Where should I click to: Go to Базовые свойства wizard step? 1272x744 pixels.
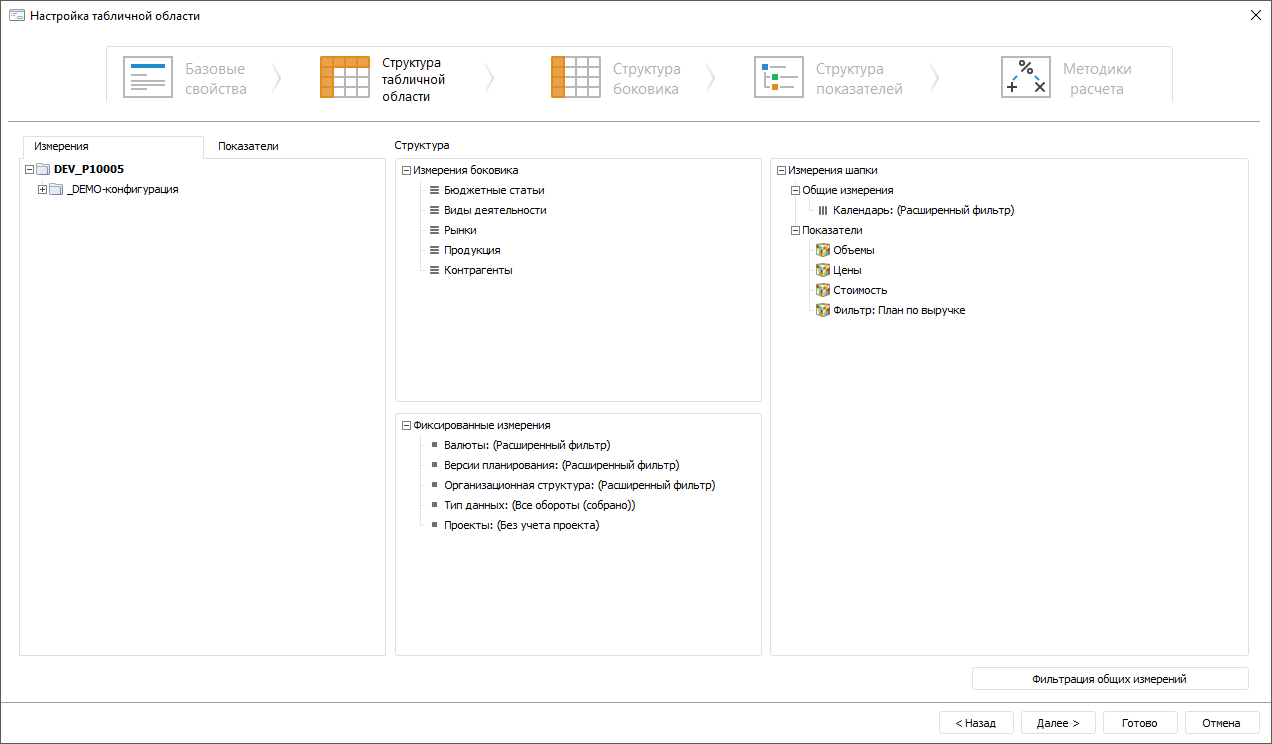(186, 78)
